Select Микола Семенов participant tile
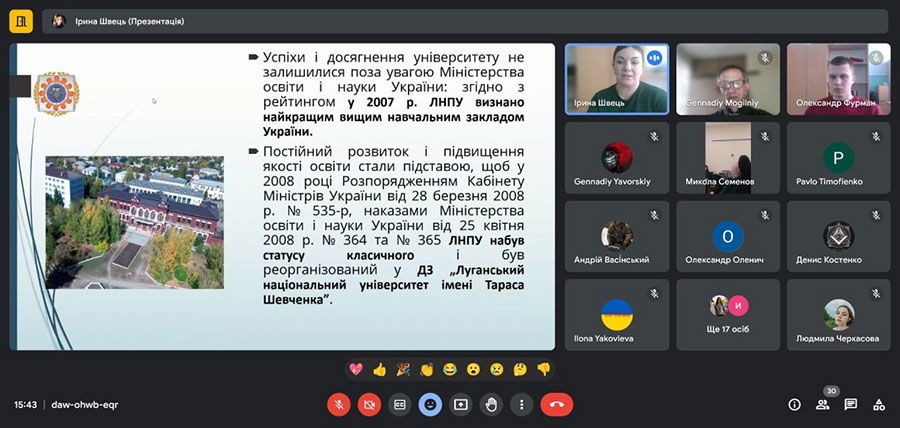900x428 pixels. click(728, 158)
